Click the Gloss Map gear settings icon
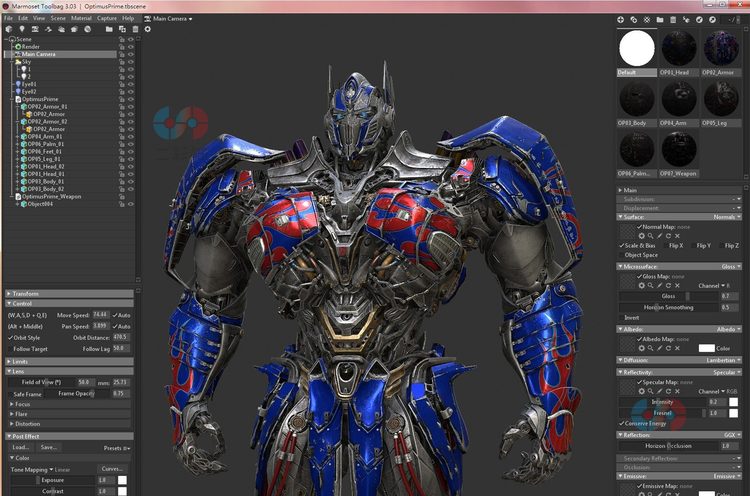The height and width of the screenshot is (496, 750). pyautogui.click(x=641, y=286)
